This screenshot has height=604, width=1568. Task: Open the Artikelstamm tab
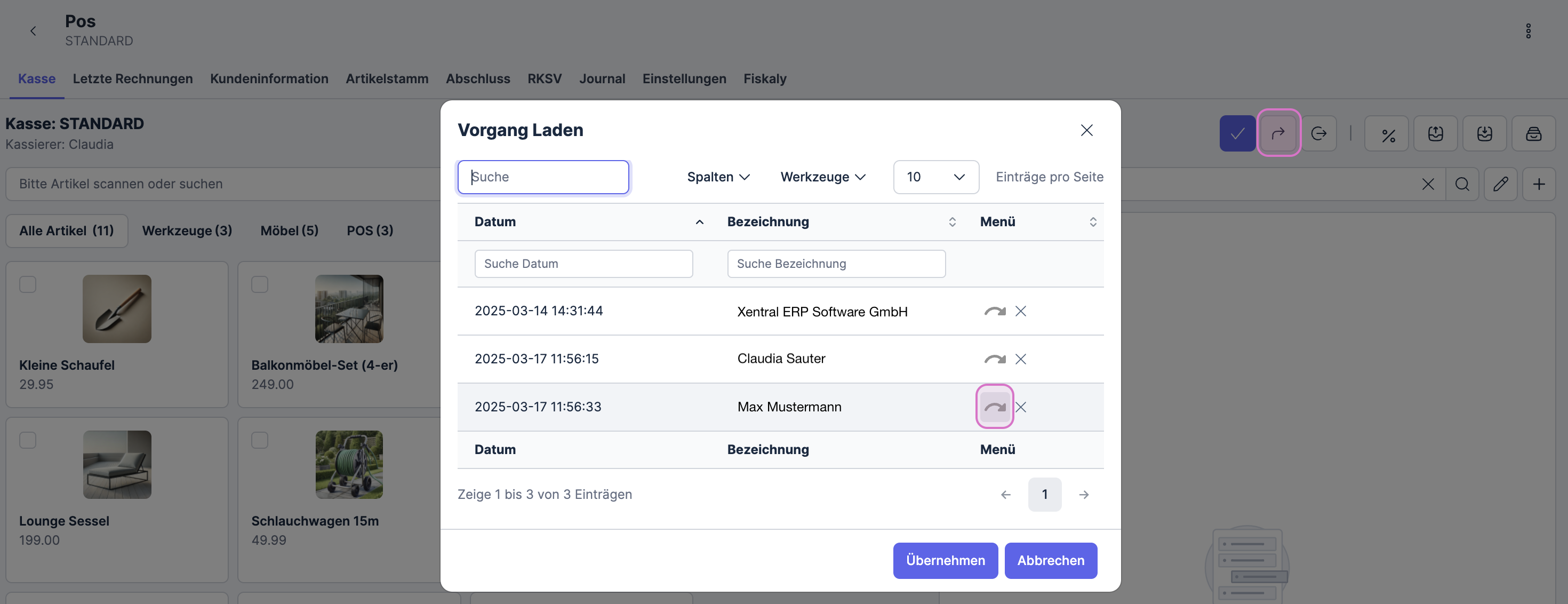tap(387, 79)
